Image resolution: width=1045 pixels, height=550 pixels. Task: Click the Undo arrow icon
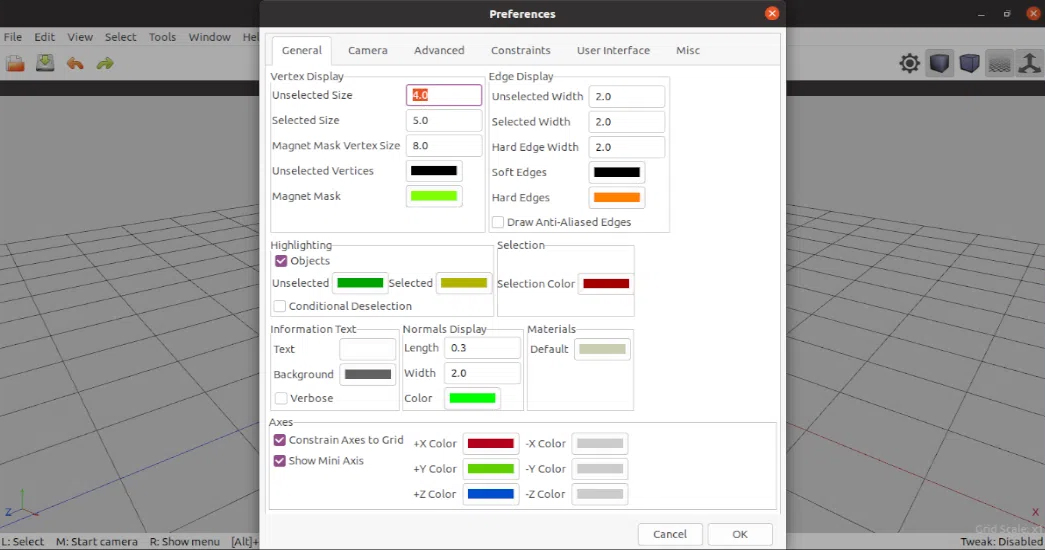click(x=75, y=63)
